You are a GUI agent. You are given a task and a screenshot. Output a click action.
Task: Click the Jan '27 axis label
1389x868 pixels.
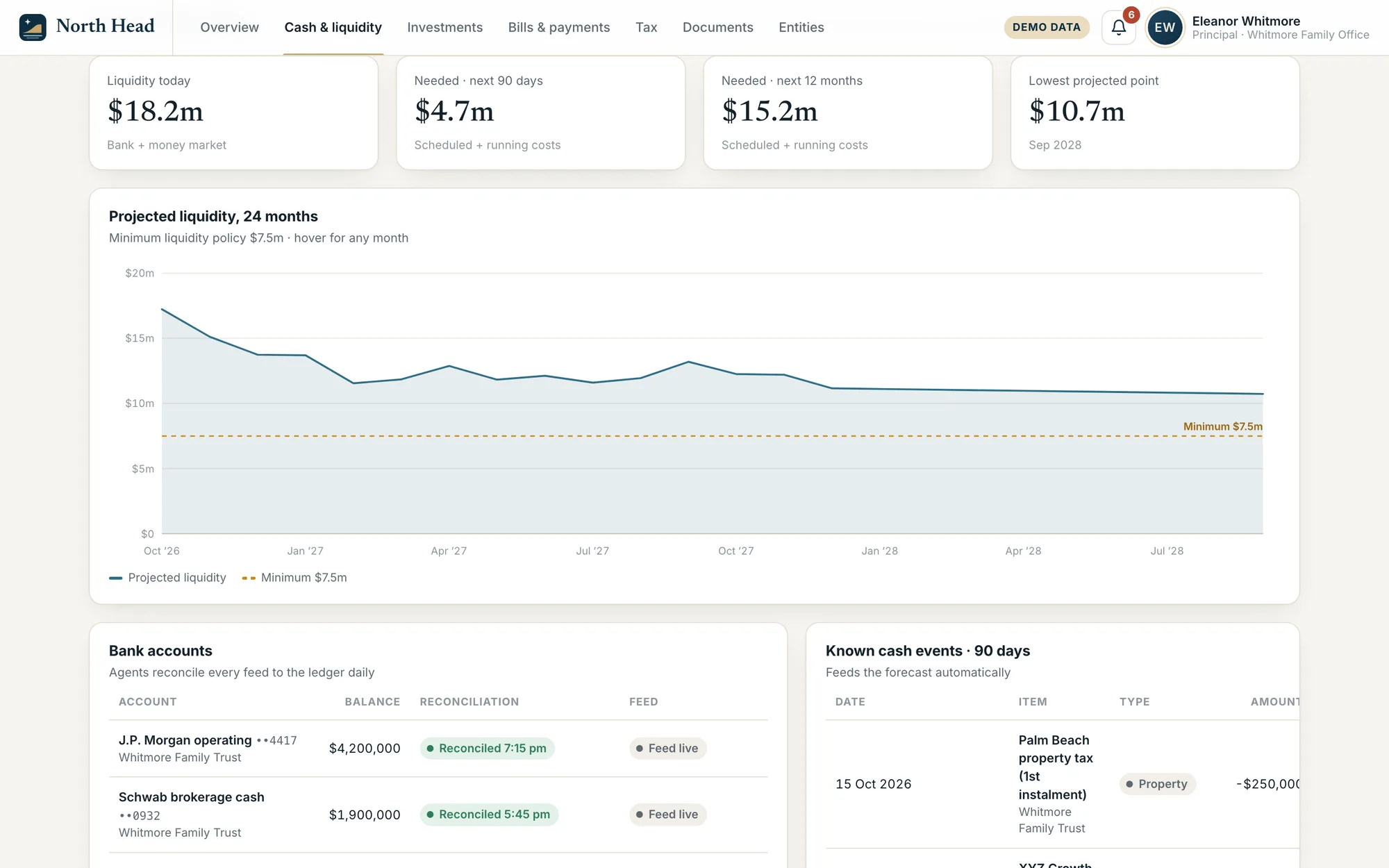[x=305, y=551]
